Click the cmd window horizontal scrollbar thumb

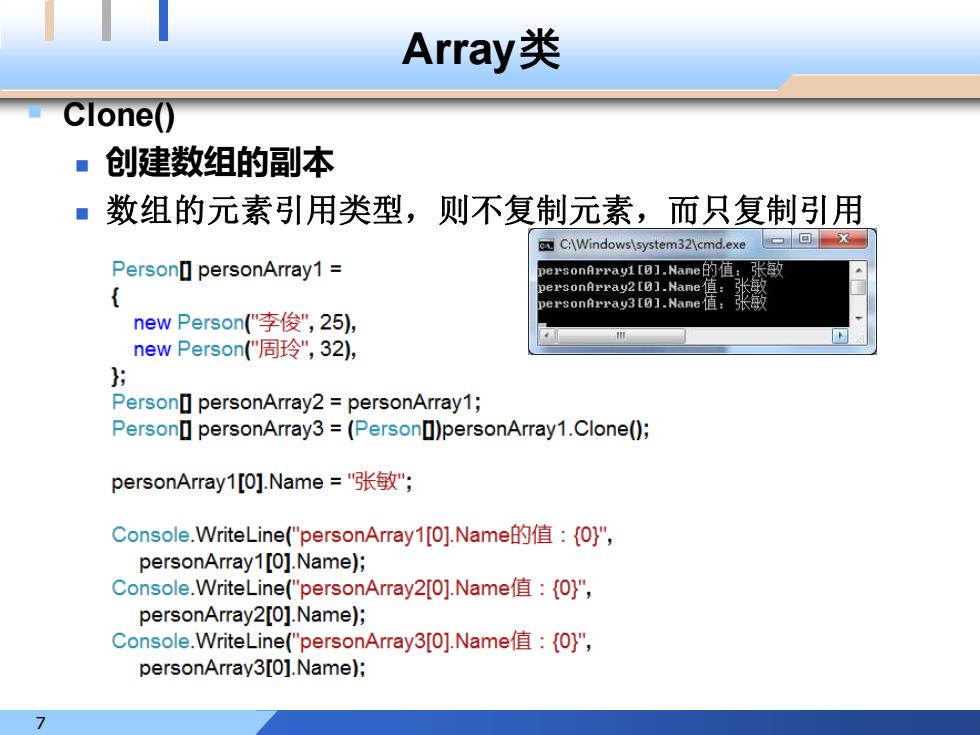pyautogui.click(x=620, y=336)
